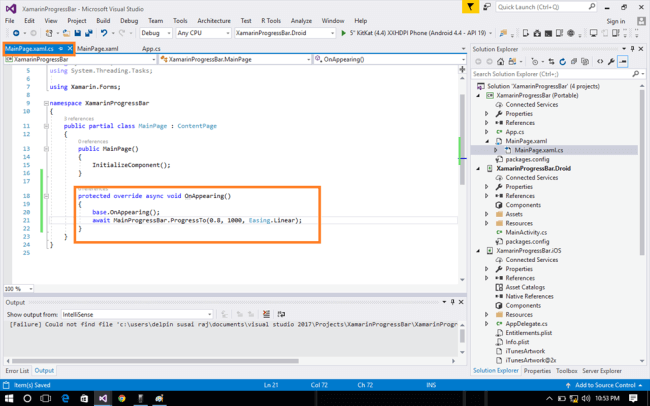Viewport: 650px width, 406px height.
Task: Open the Debug configuration dropdown
Action: click(157, 33)
